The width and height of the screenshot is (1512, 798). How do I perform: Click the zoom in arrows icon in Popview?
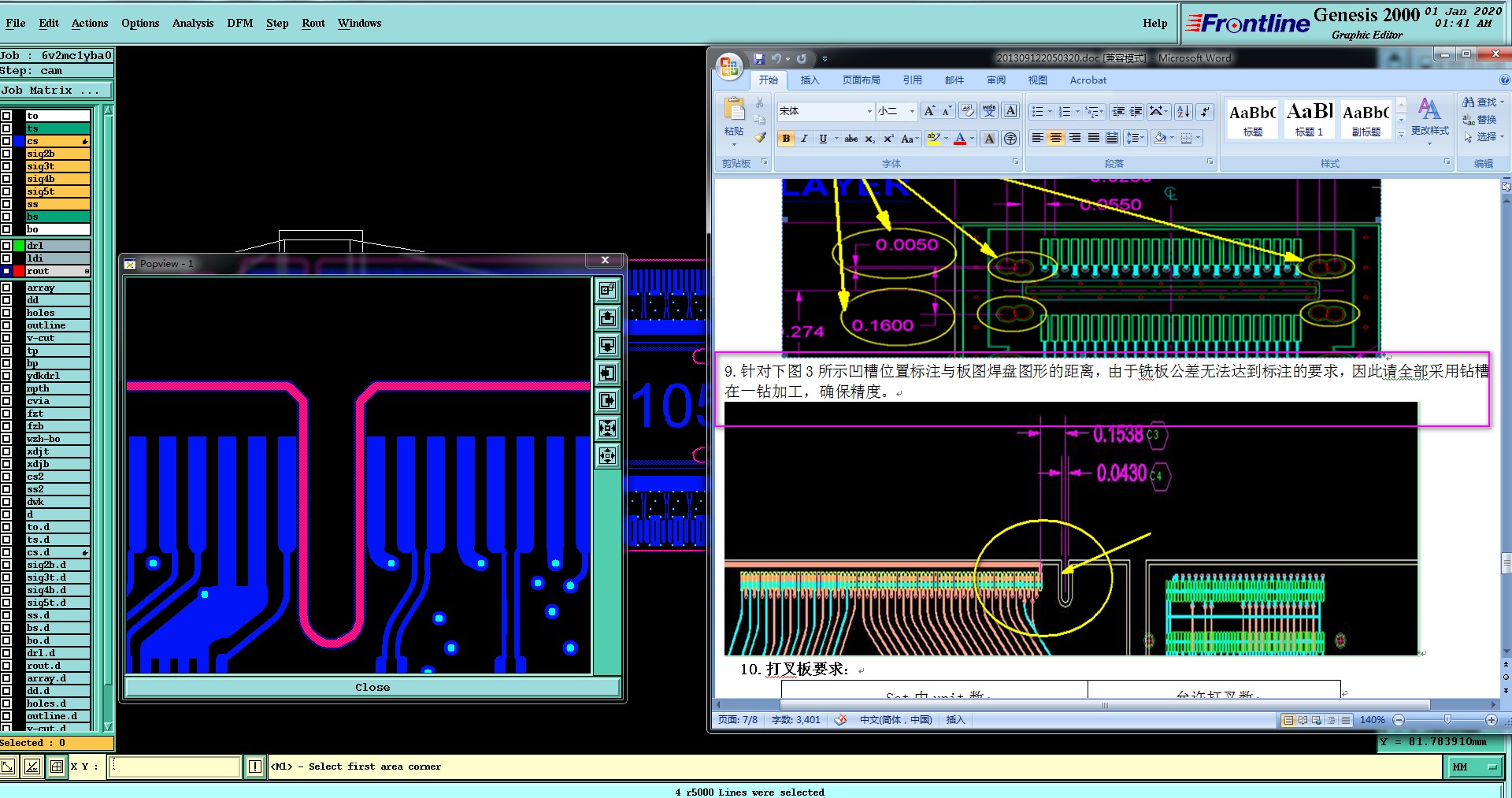[607, 429]
